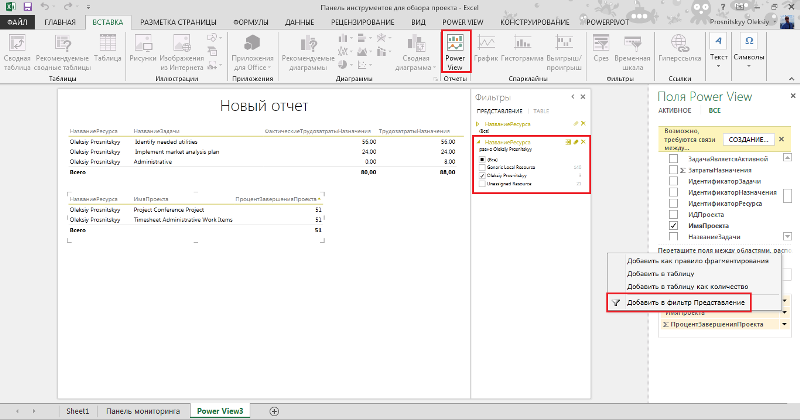The height and width of the screenshot is (420, 800).
Task: Open Рекомендуемые диаграммы
Action: [308, 52]
